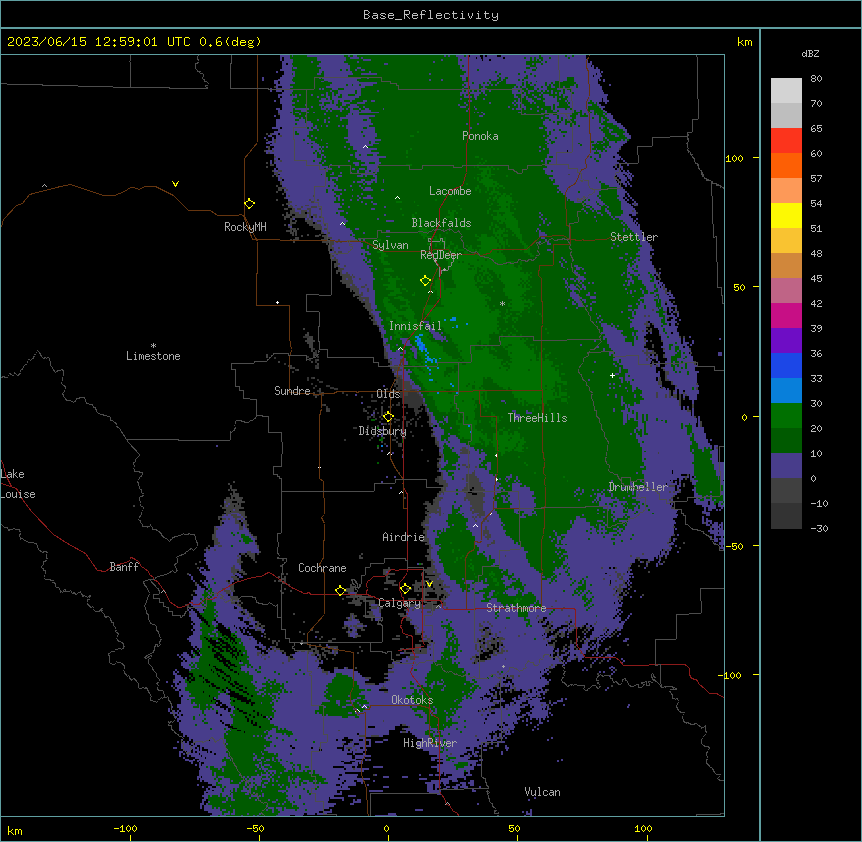Click the -30 value on dBZ legend
The width and height of the screenshot is (862, 842).
click(819, 528)
